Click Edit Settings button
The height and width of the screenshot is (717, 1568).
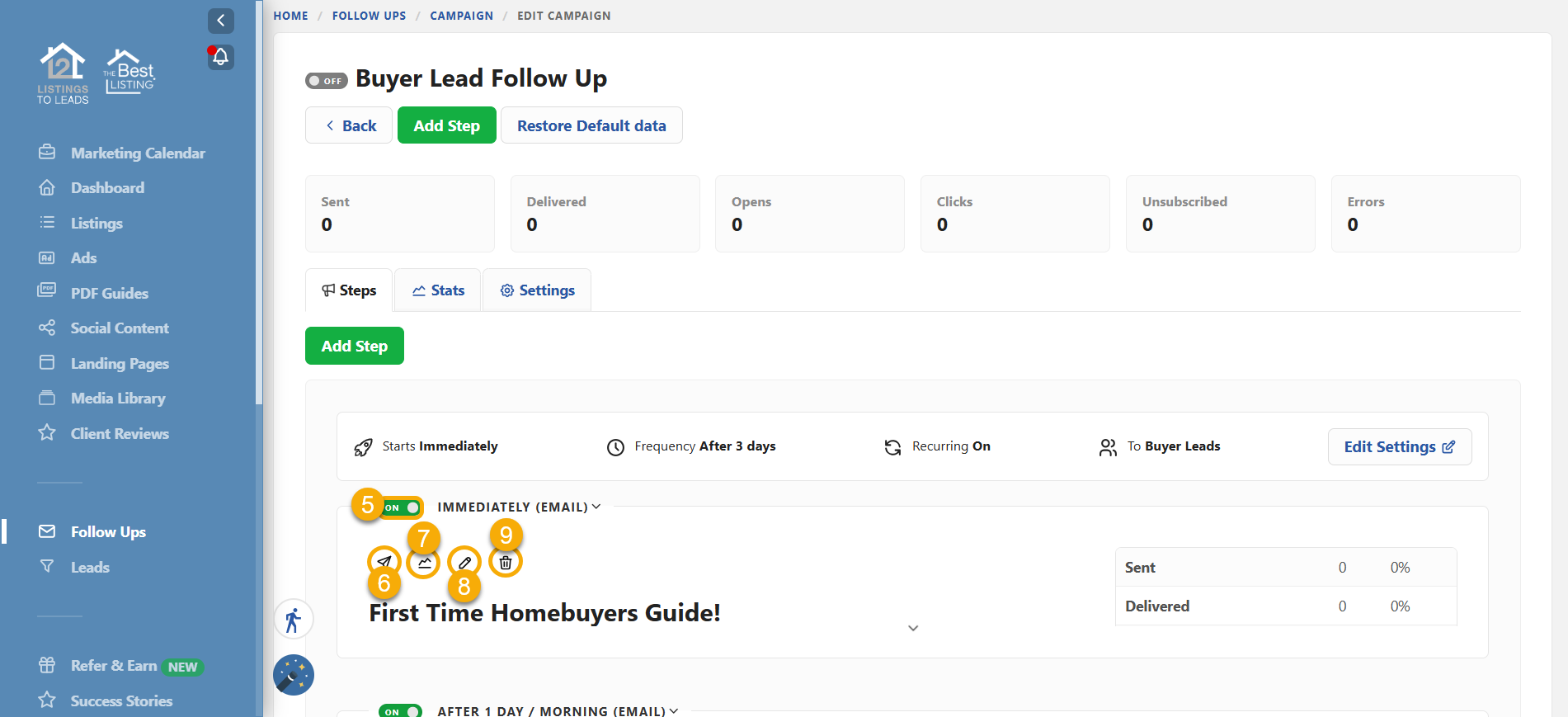pos(1399,446)
